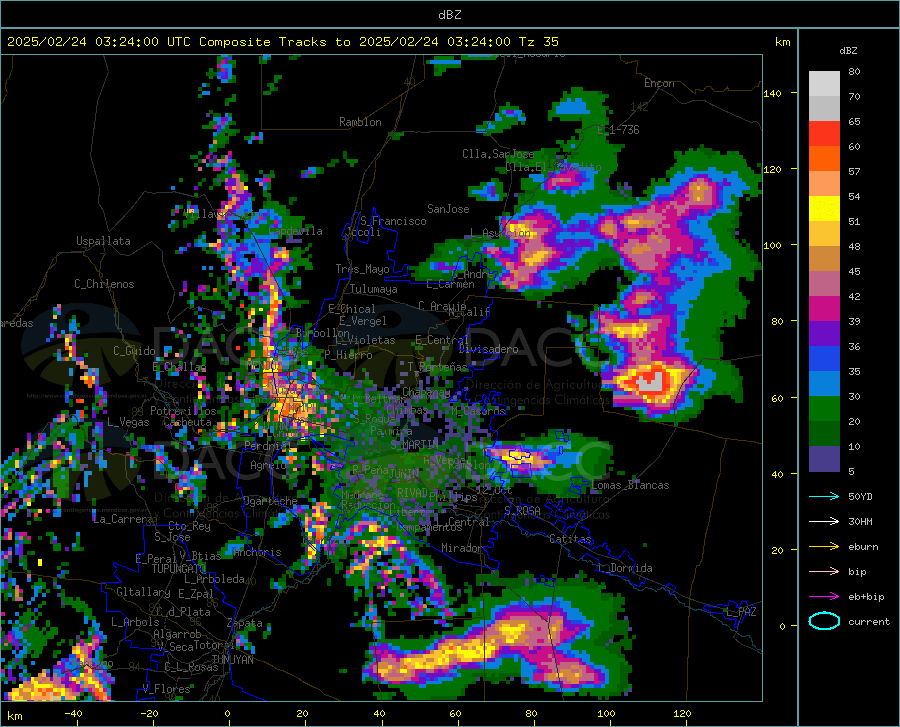The image size is (900, 727).
Task: Click the Divisadero label
Action: [488, 349]
